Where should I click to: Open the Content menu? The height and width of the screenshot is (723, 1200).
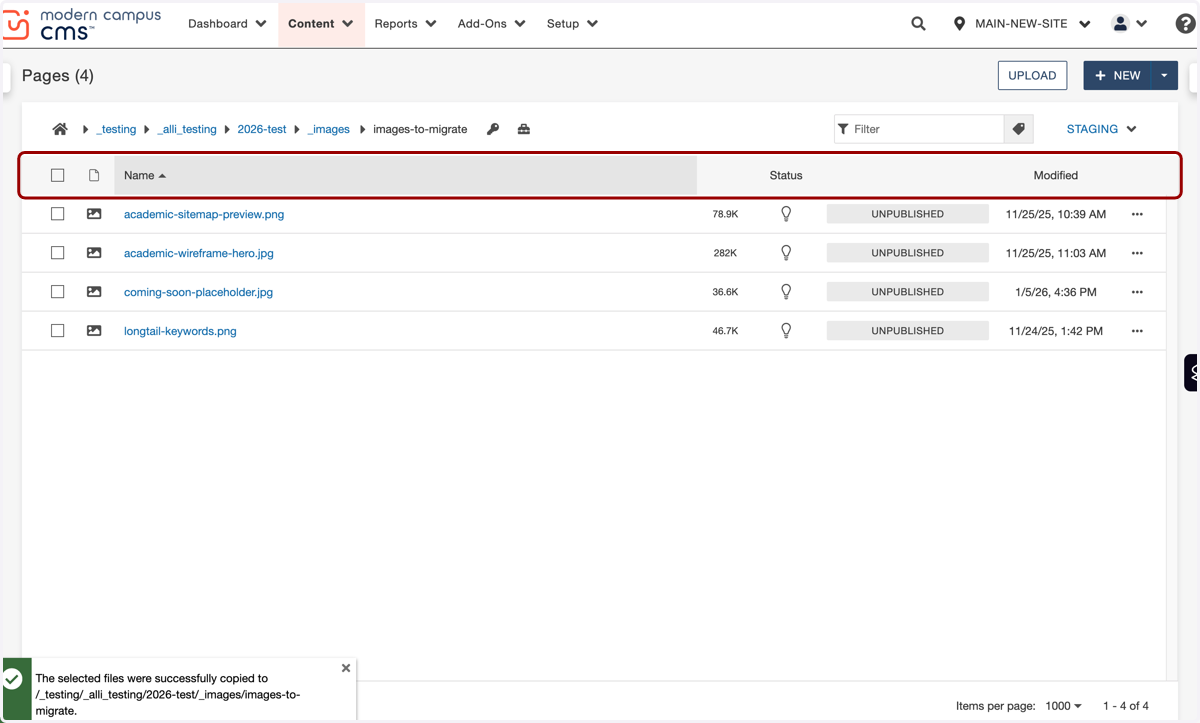tap(321, 24)
